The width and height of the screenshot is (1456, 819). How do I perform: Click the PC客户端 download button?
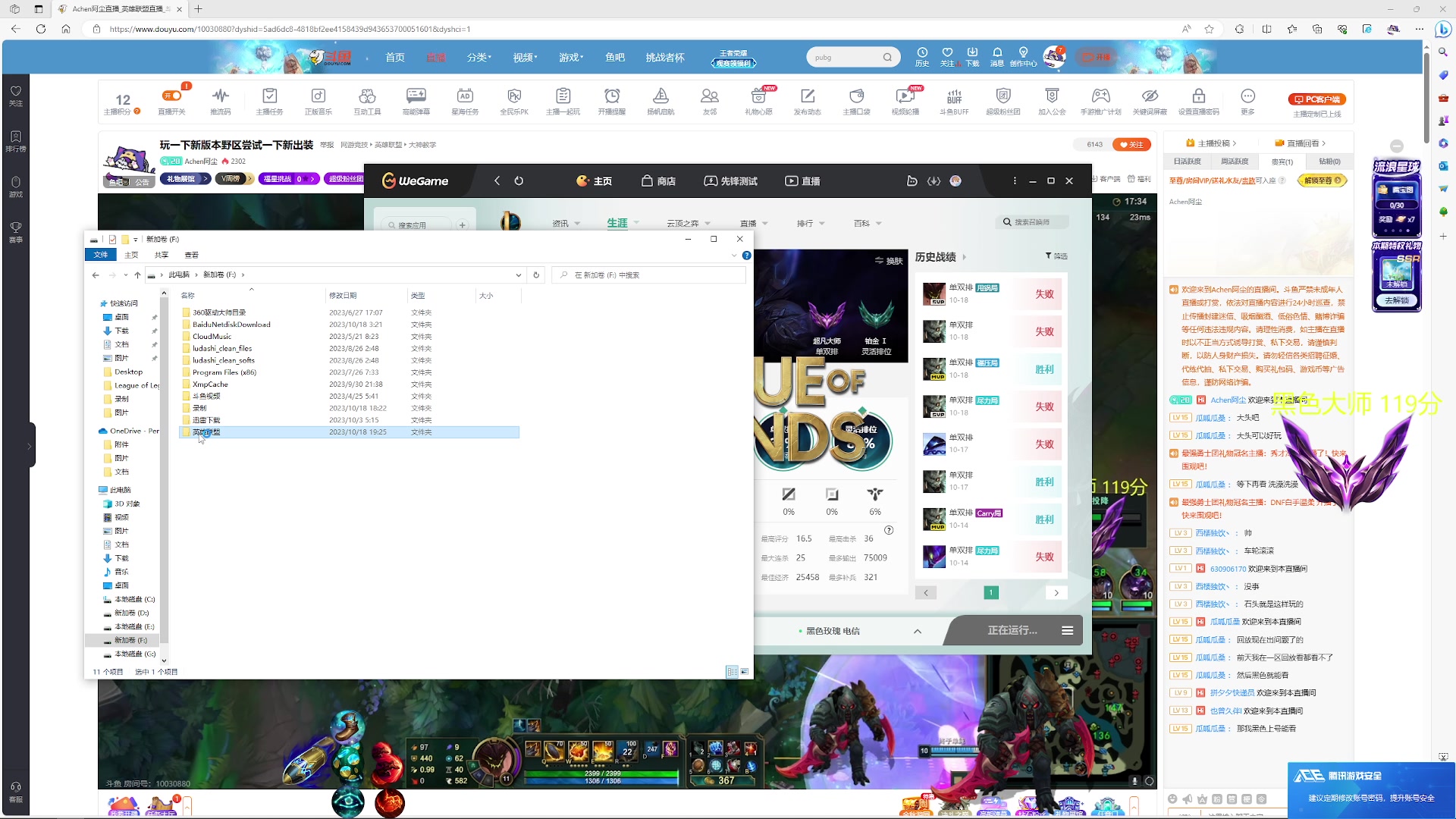coord(1317,99)
